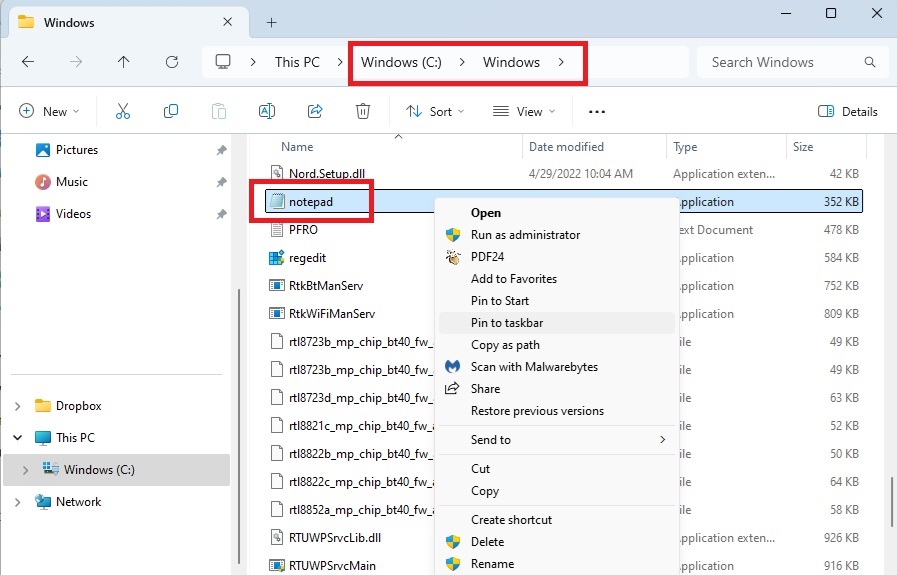Click the chevron after Windows in address bar
The image size is (897, 575).
tap(561, 62)
